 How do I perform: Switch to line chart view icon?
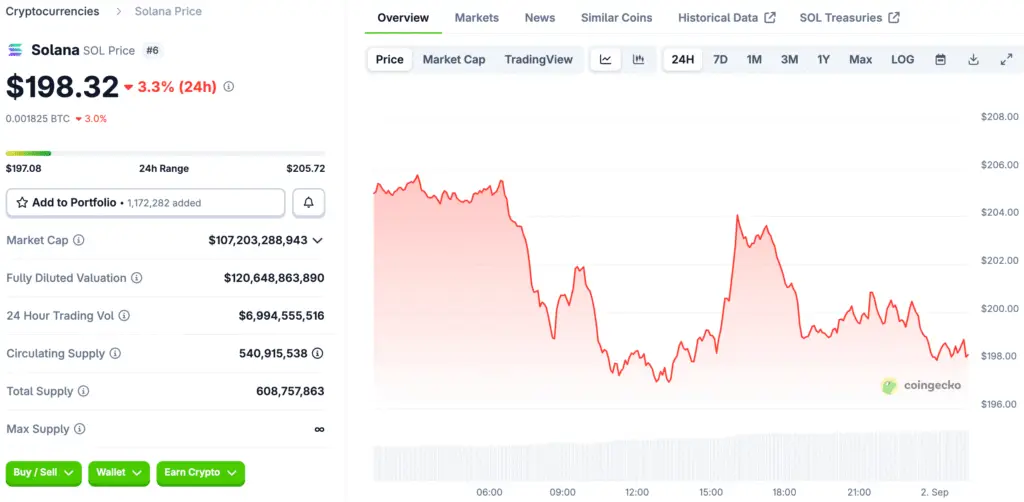point(605,60)
